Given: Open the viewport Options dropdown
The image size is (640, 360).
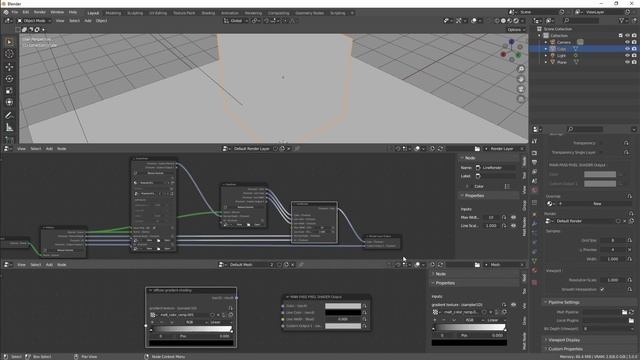Looking at the screenshot, I should click(x=516, y=29).
